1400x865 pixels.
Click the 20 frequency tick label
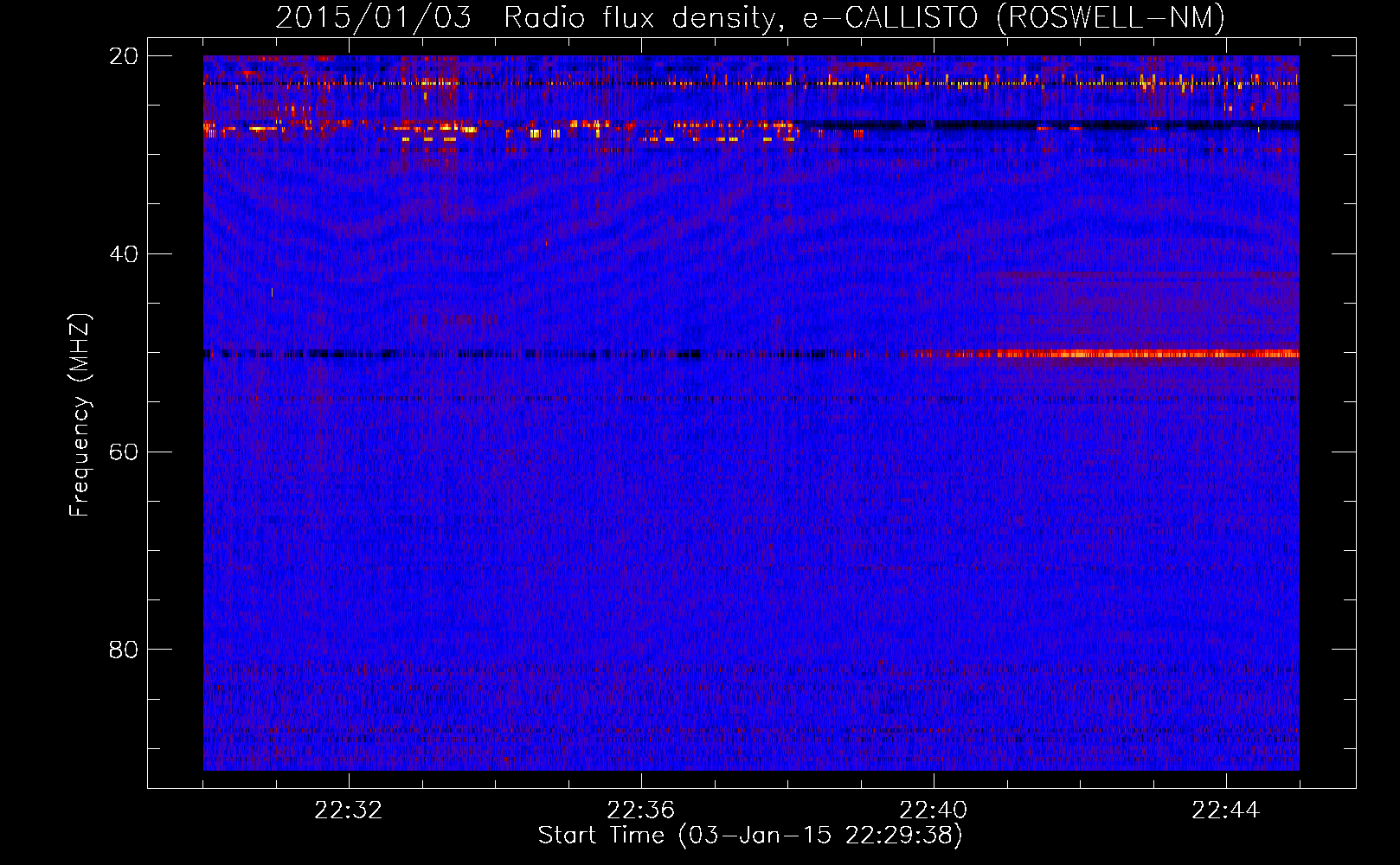(x=123, y=56)
